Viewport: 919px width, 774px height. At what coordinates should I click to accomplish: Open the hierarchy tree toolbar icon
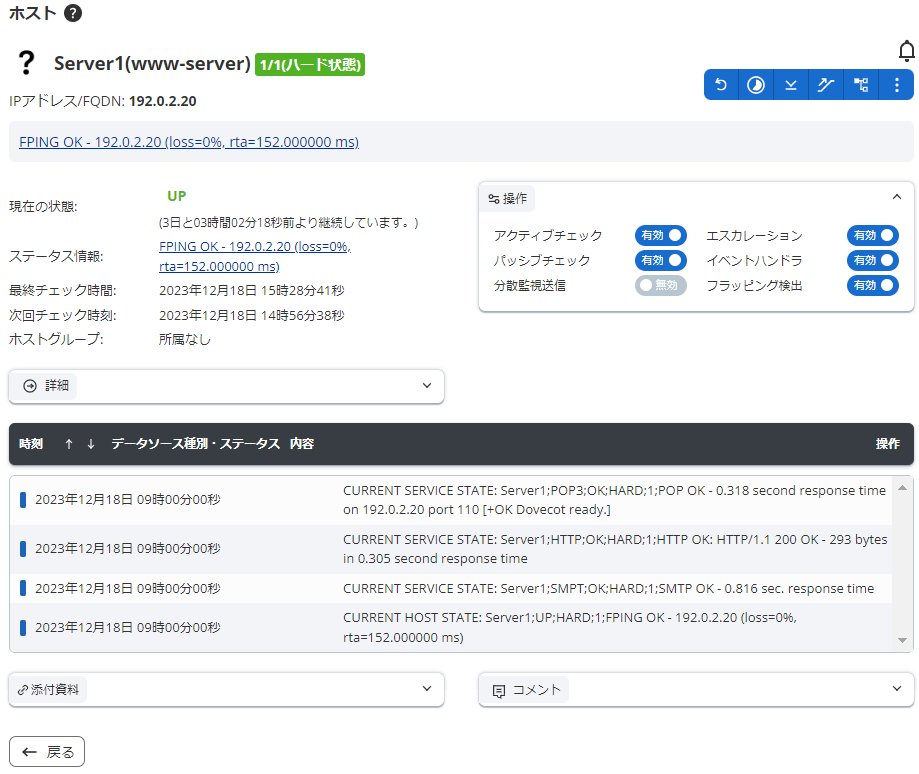pos(861,85)
